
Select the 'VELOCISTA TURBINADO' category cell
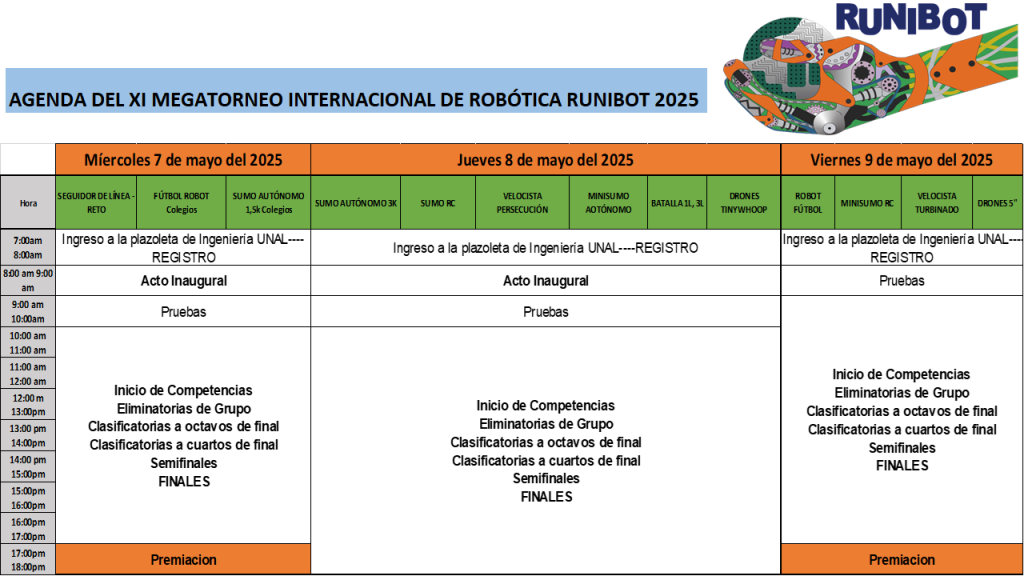(x=936, y=203)
